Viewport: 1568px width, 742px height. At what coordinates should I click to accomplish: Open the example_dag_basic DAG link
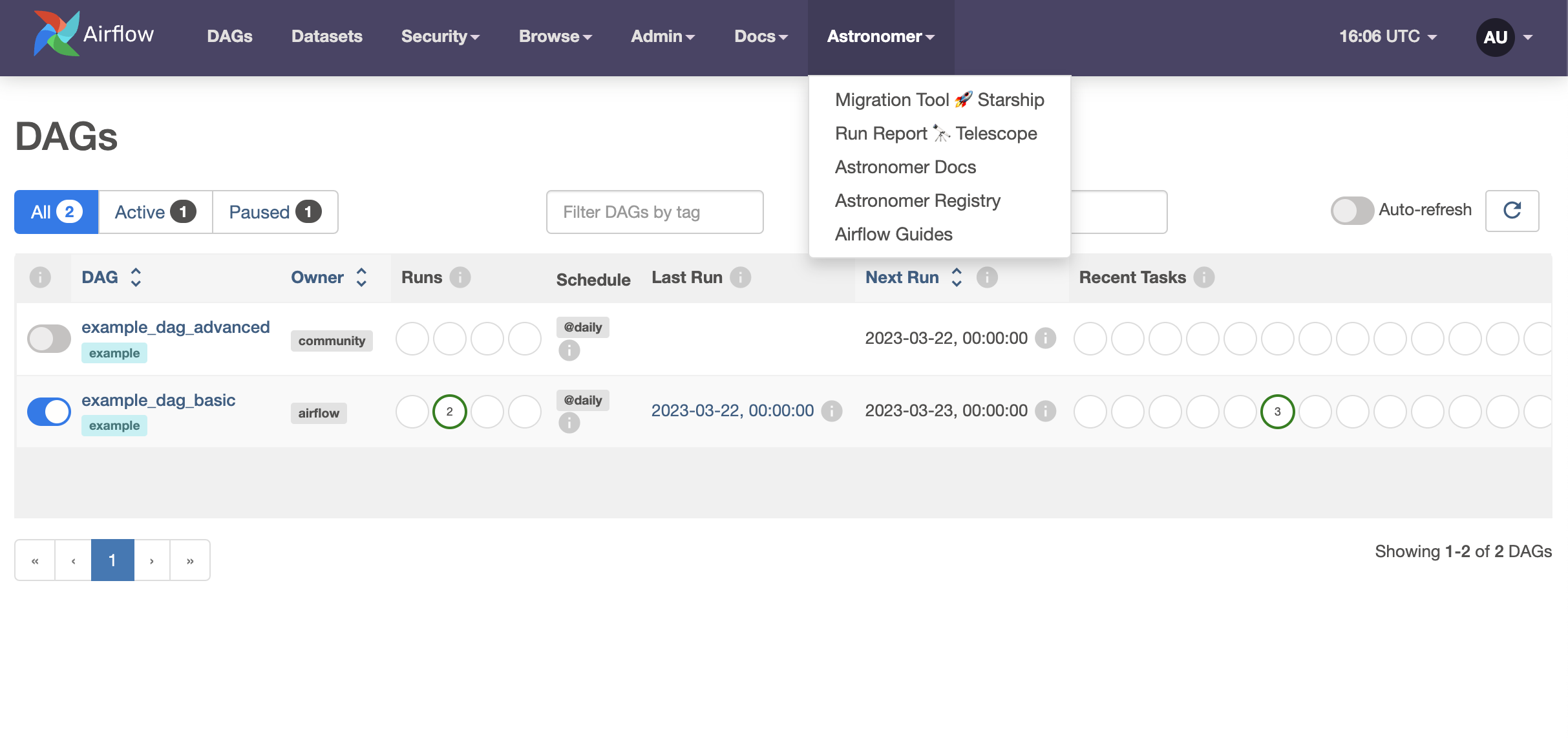[158, 400]
